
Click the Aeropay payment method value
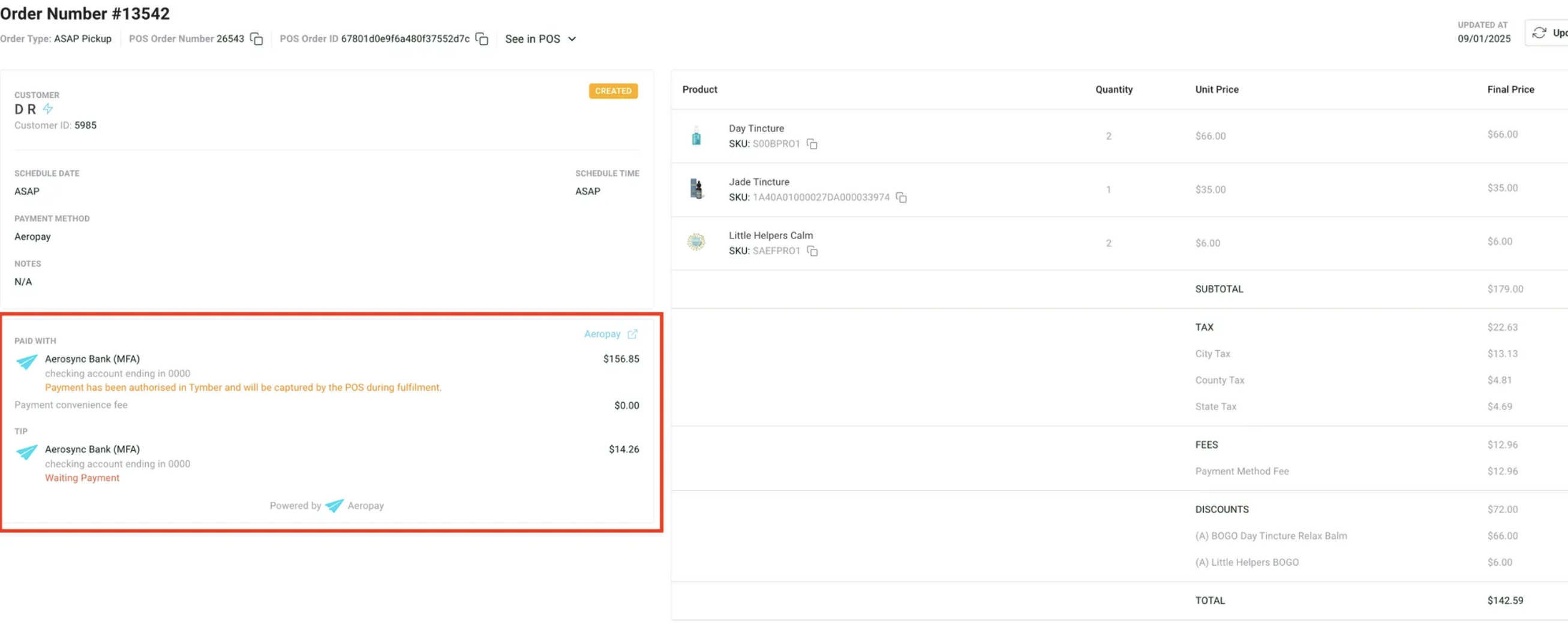[32, 237]
